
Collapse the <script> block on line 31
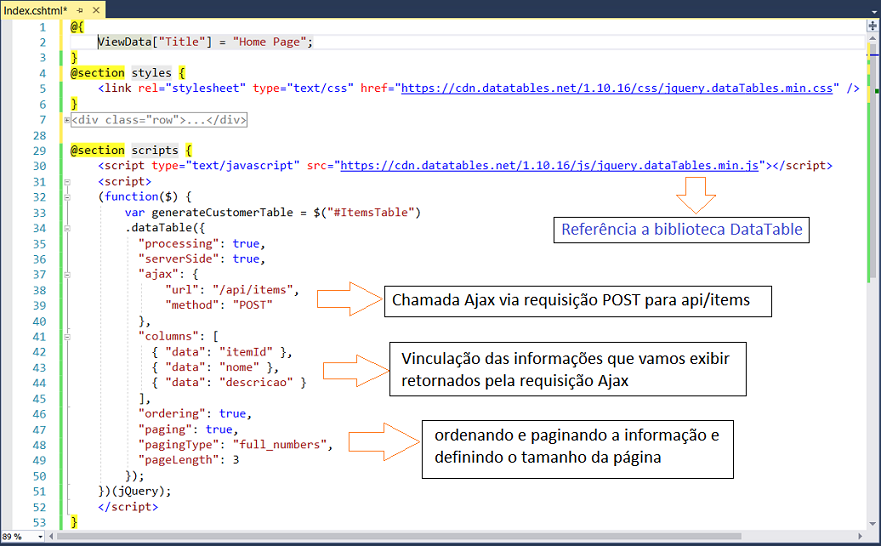[x=67, y=182]
